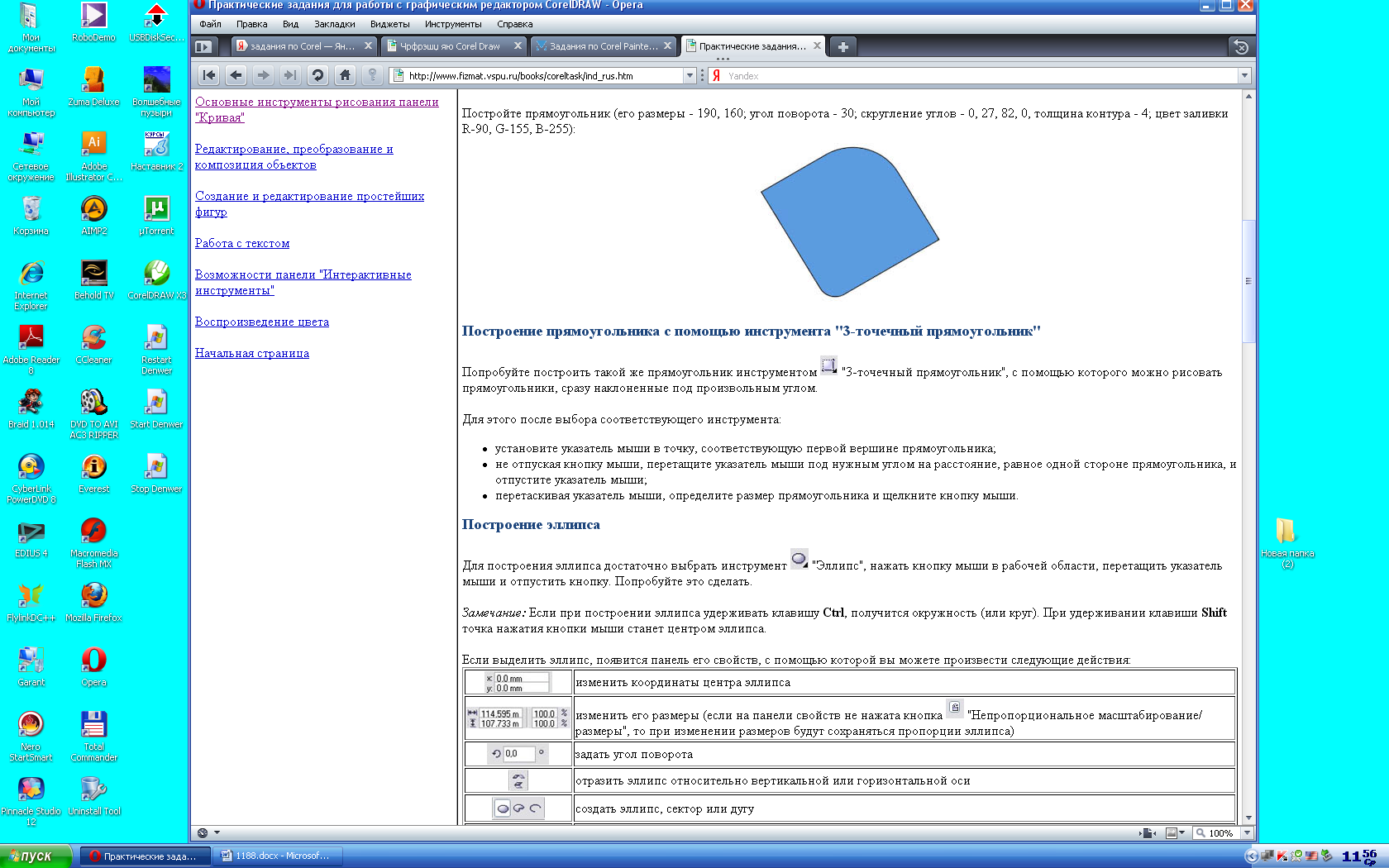Open the Zuma Deluxe desktop icon
Viewport: 1389px width, 868px height.
coord(94,86)
